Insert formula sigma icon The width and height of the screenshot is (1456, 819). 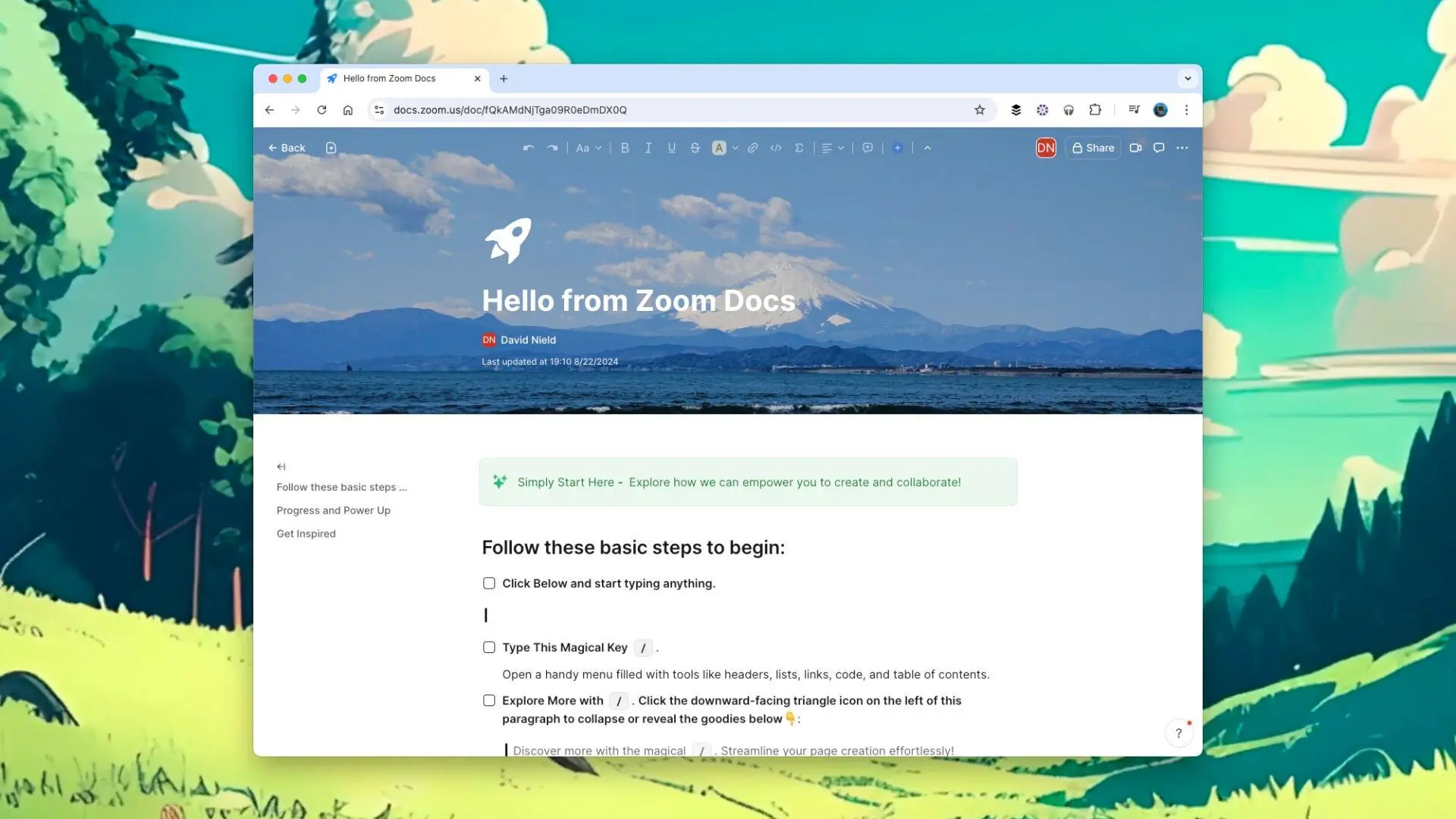click(x=799, y=148)
